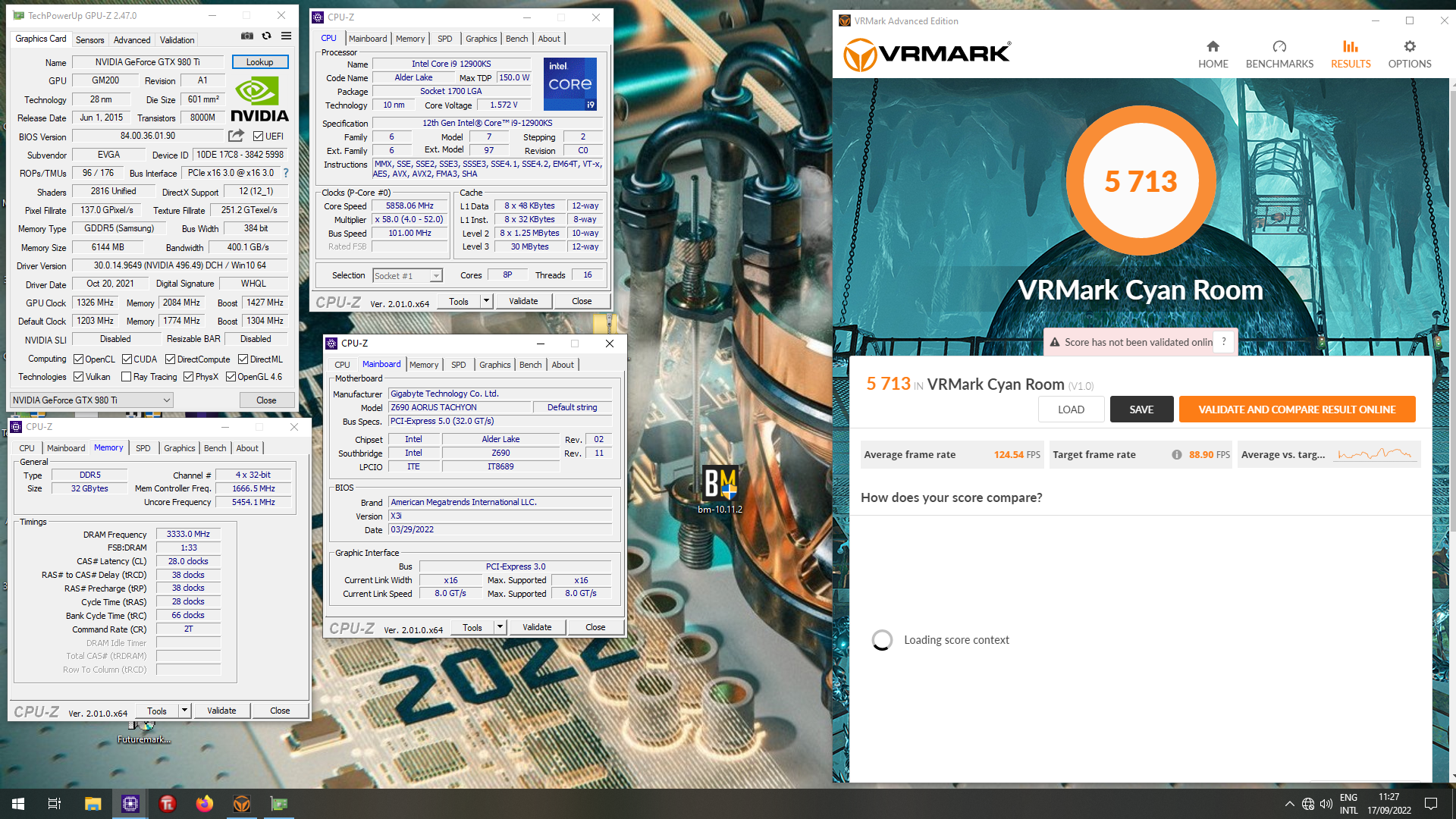Image resolution: width=1456 pixels, height=819 pixels.
Task: Open File Explorer from taskbar
Action: (93, 804)
